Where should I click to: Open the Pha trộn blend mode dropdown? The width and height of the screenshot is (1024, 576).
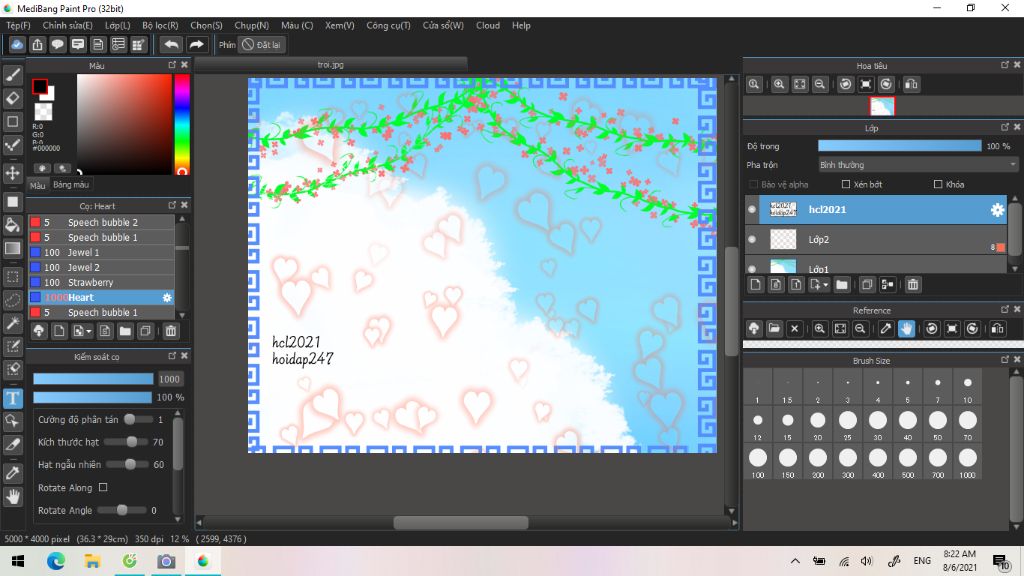pos(918,165)
